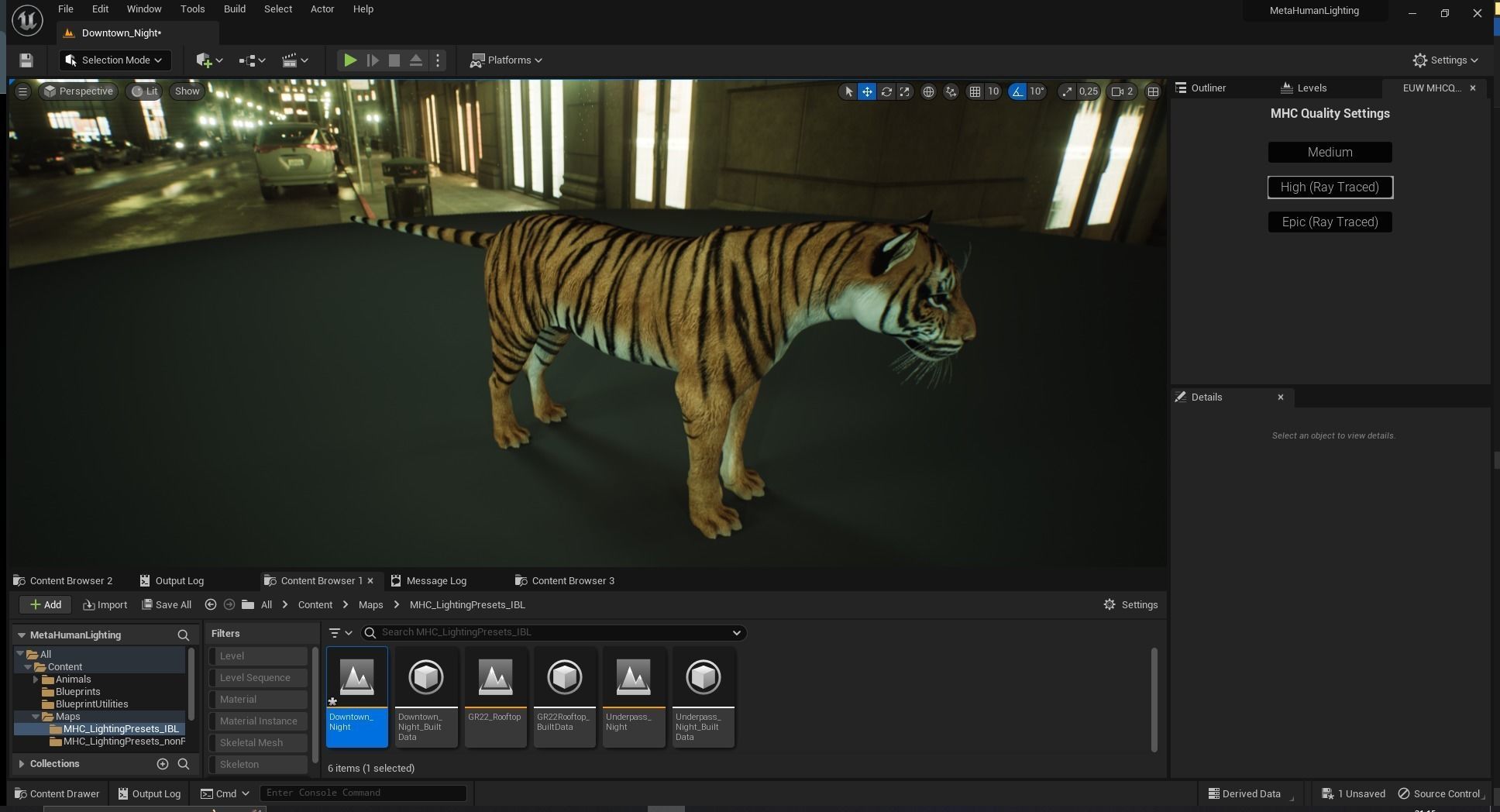Select the Blueprints folder
1500x812 pixels.
(77, 692)
